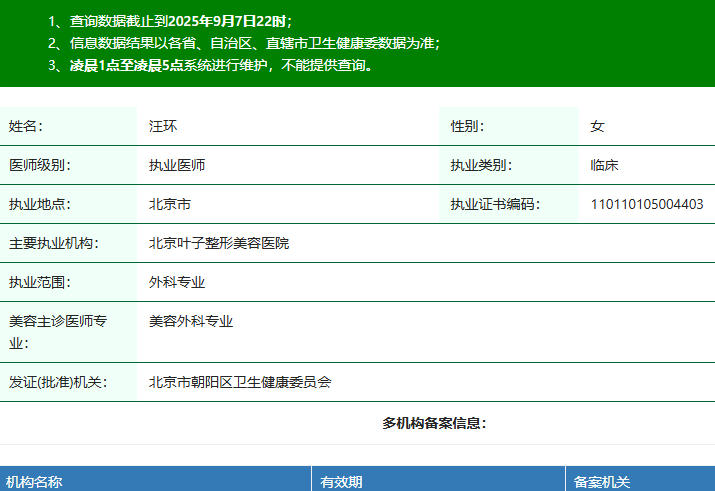Click the physician name 汪环
The width and height of the screenshot is (715, 491).
click(x=163, y=126)
